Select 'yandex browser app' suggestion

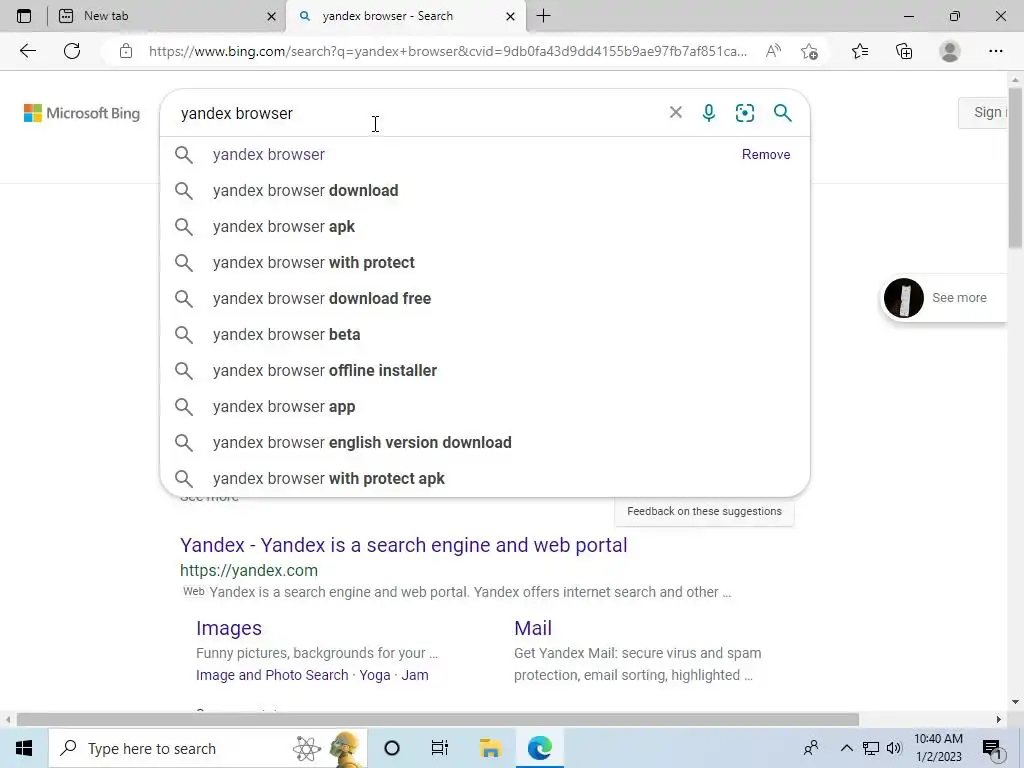[x=485, y=406]
